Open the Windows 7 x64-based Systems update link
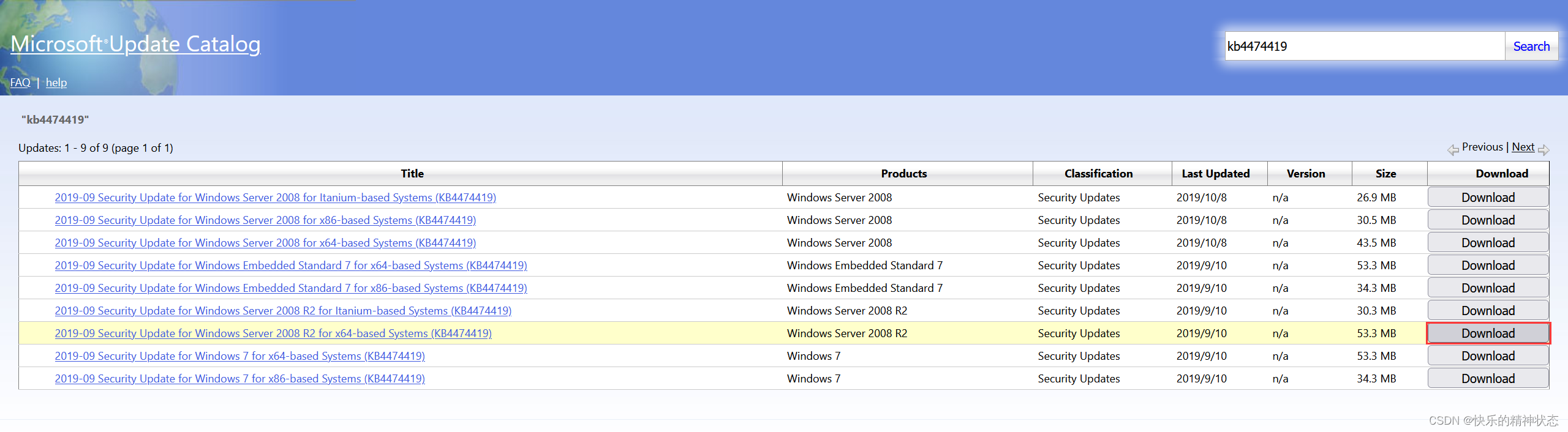Viewport: 1568px width, 432px height. 239,356
